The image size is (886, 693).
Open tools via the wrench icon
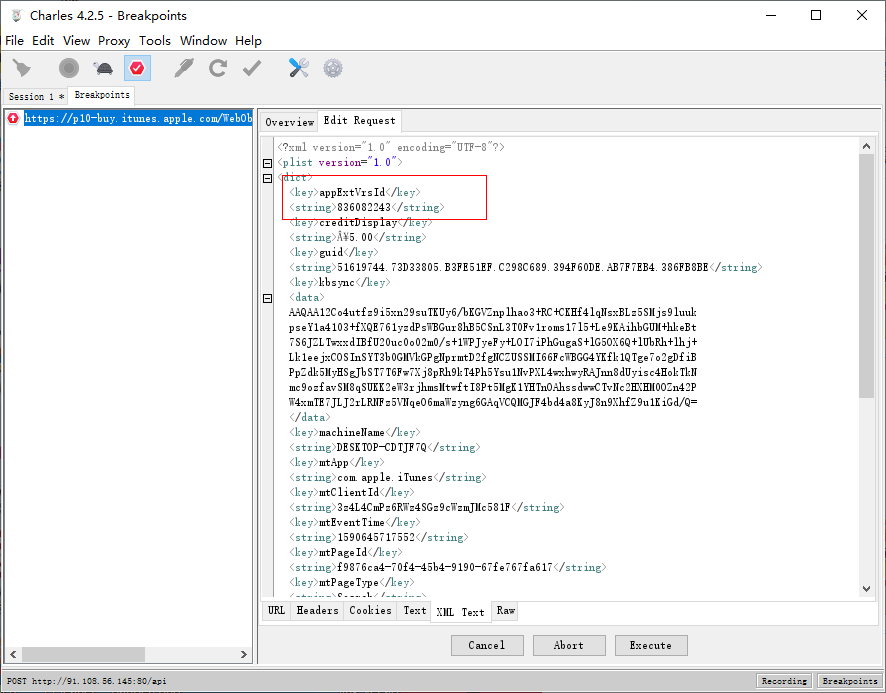tap(297, 67)
